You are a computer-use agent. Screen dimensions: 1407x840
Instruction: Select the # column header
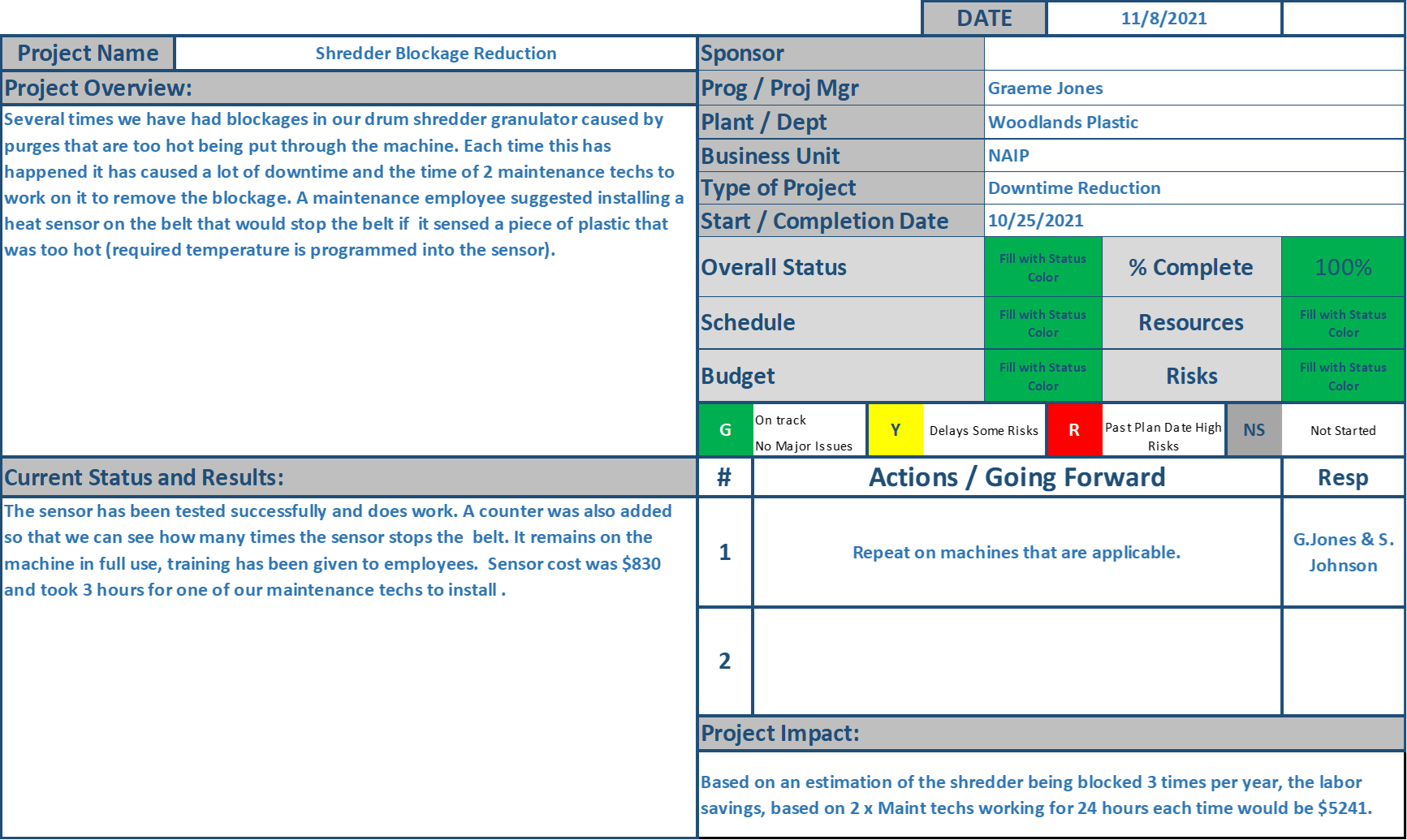pyautogui.click(x=725, y=477)
